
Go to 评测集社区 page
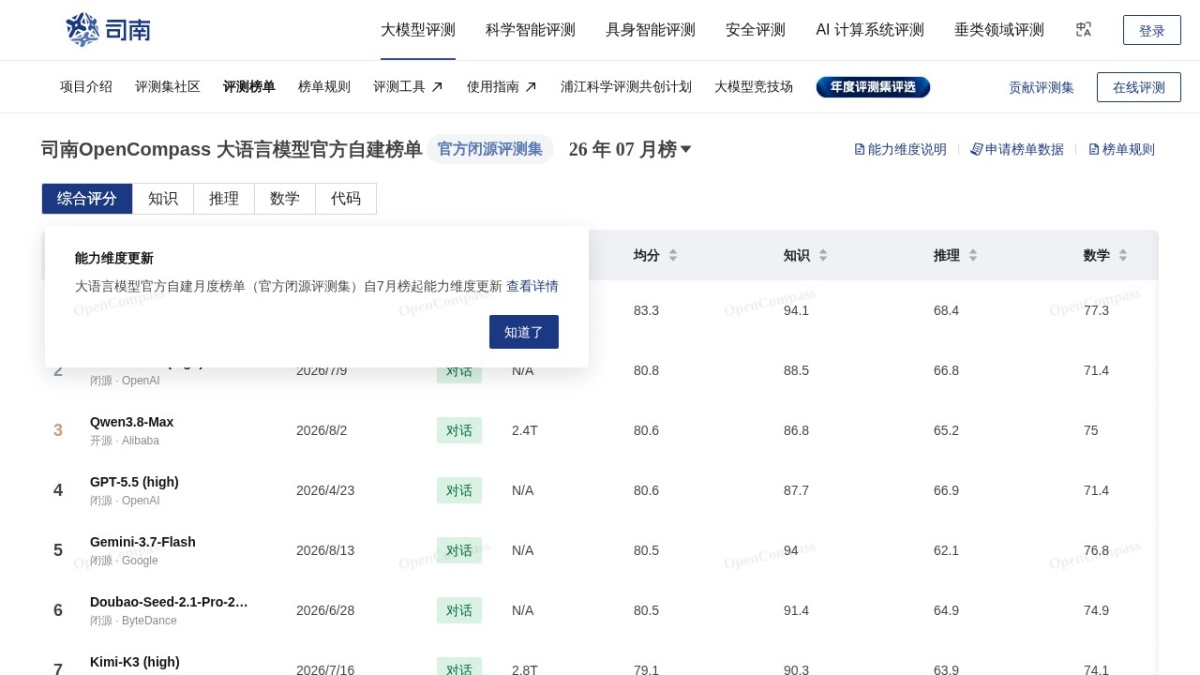(x=168, y=87)
